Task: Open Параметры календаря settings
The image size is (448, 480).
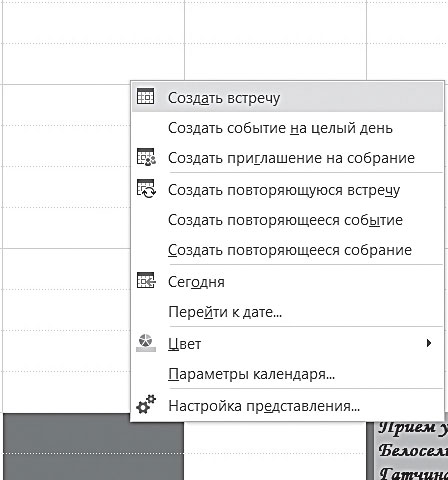Action: (288, 374)
